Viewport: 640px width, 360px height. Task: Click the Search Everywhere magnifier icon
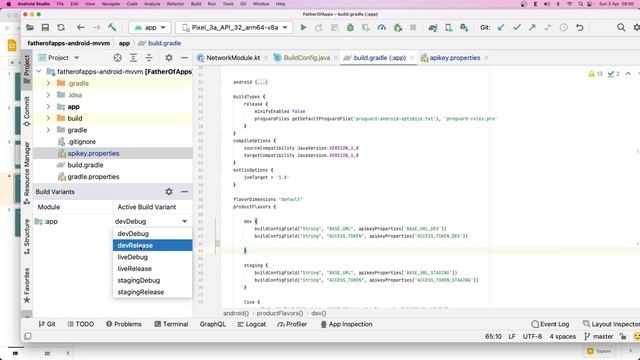tap(621, 27)
